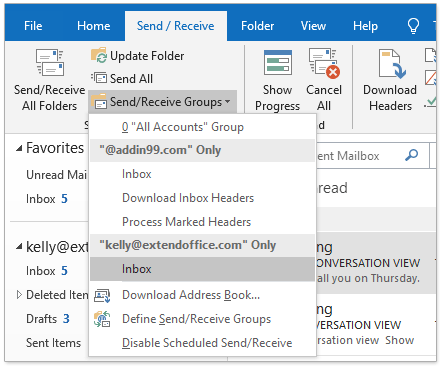Image resolution: width=440 pixels, height=366 pixels.
Task: Click the Cancel All icon
Action: click(x=324, y=63)
